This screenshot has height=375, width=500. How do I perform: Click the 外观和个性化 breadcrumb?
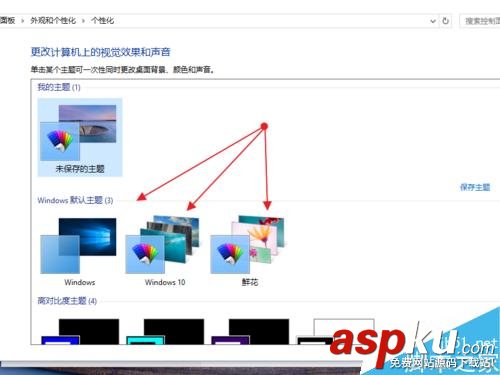pos(53,21)
